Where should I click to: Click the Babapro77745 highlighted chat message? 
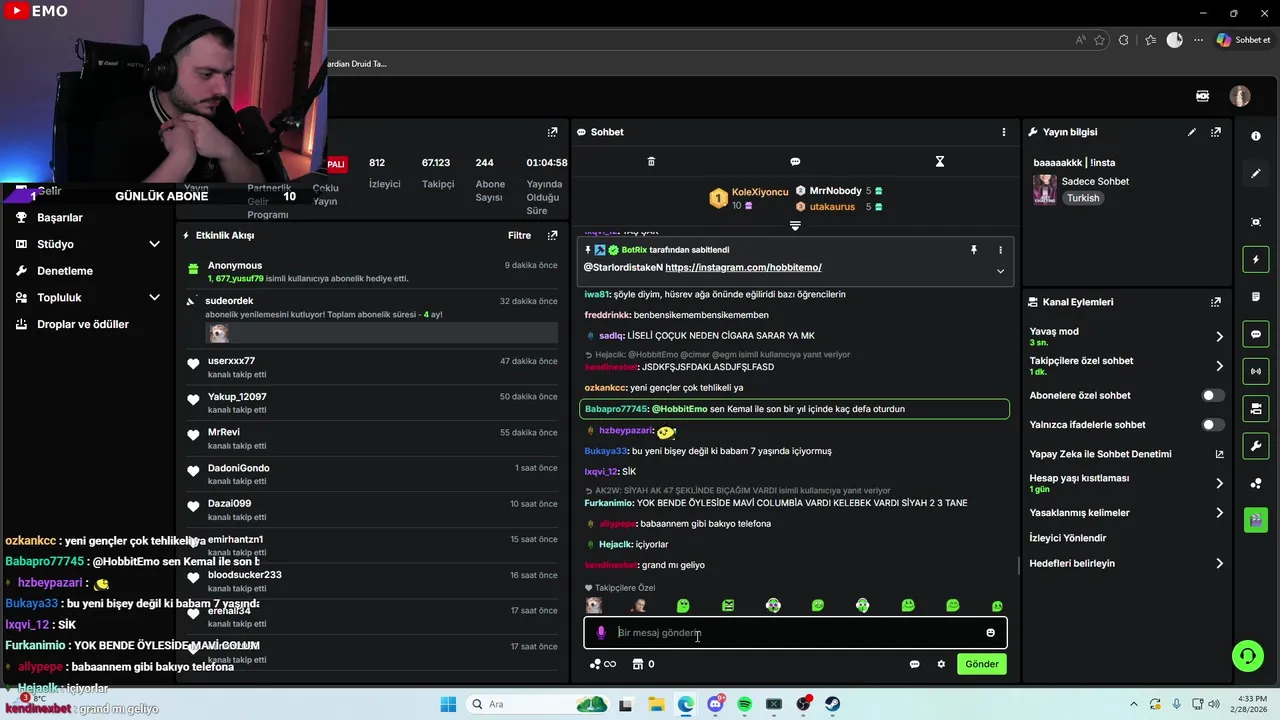point(794,409)
